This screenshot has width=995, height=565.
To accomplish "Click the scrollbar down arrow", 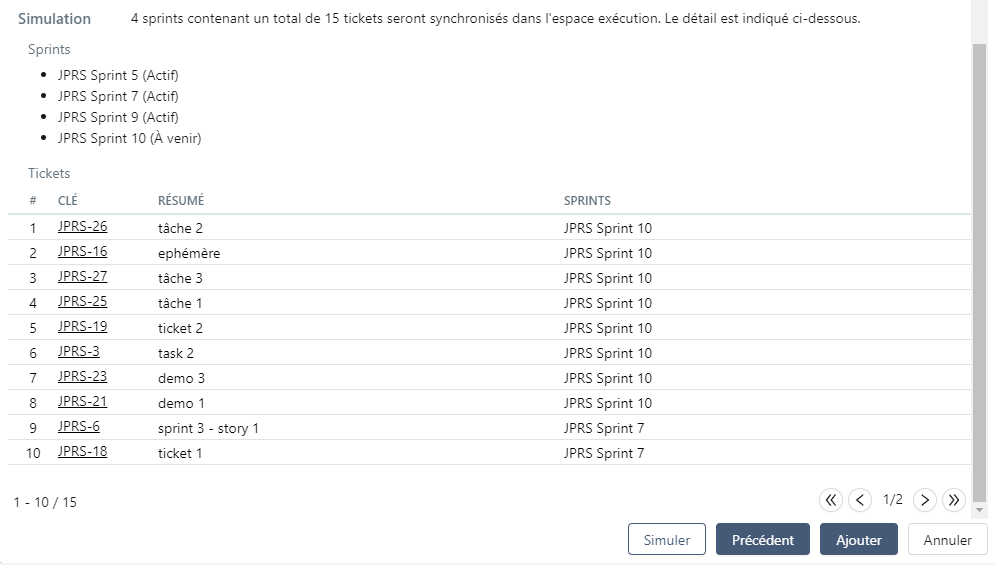I will (979, 510).
